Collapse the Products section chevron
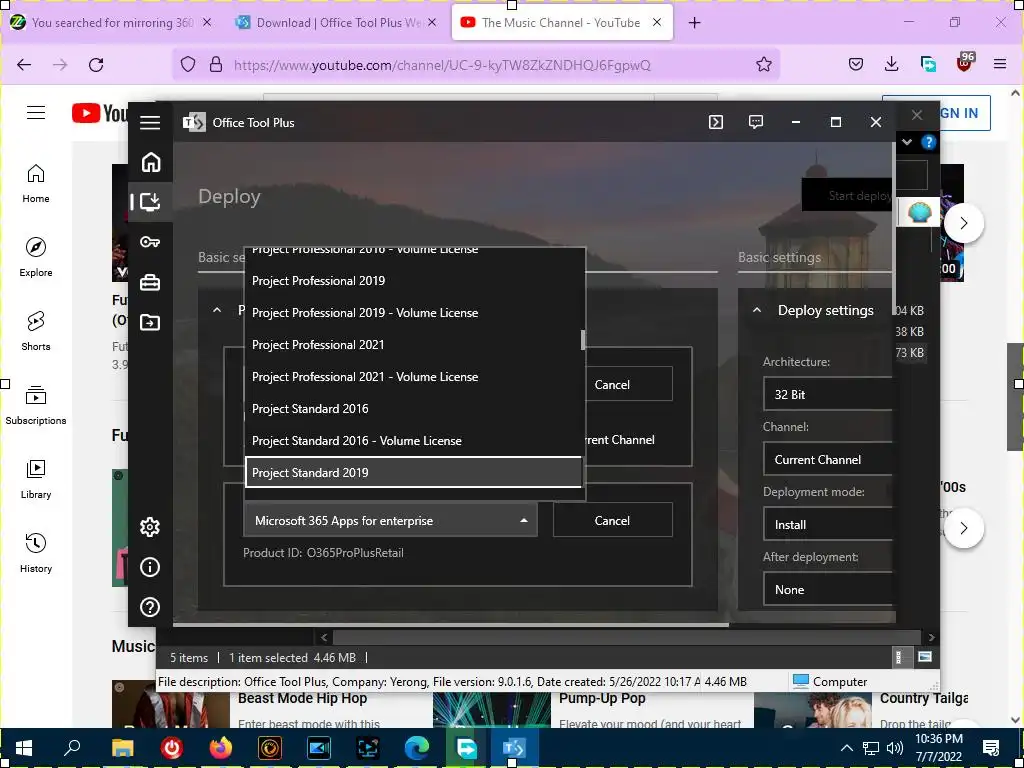This screenshot has width=1024, height=768. coord(217,310)
